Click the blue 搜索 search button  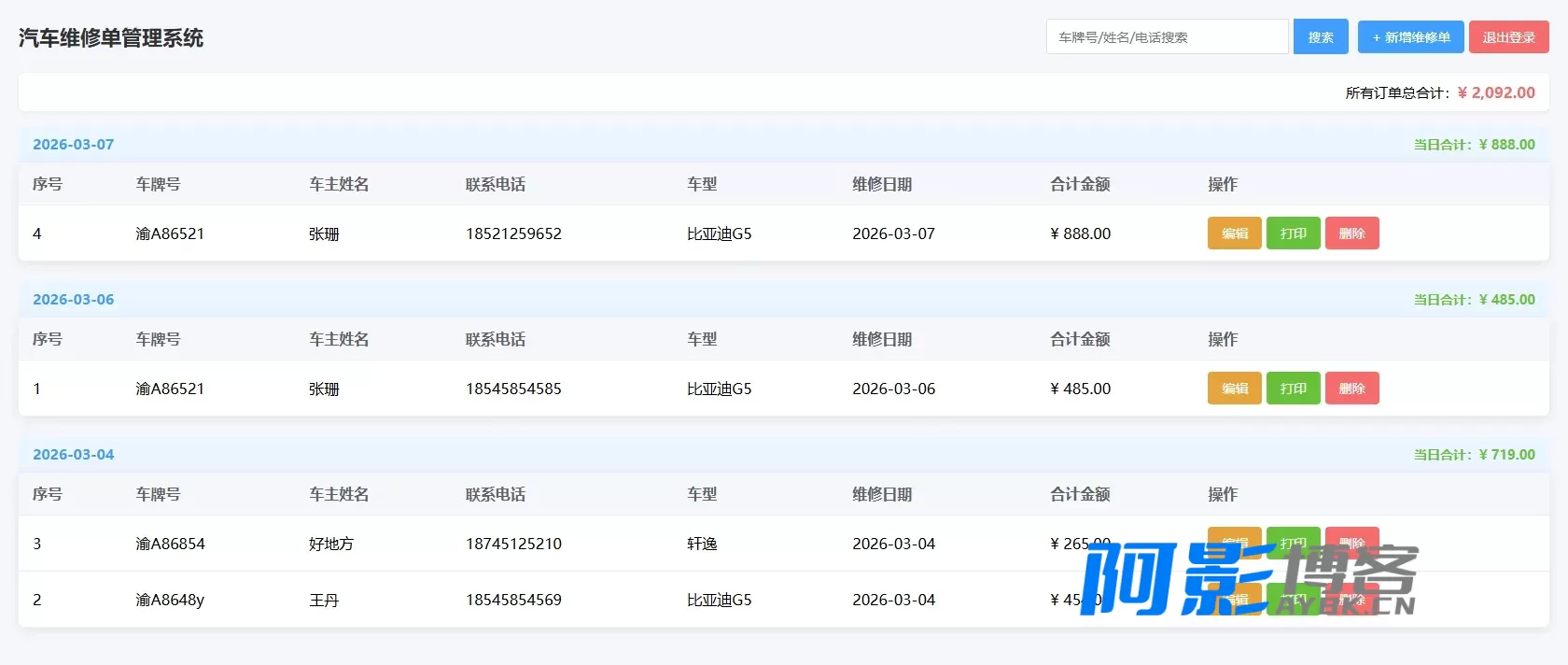(x=1321, y=37)
